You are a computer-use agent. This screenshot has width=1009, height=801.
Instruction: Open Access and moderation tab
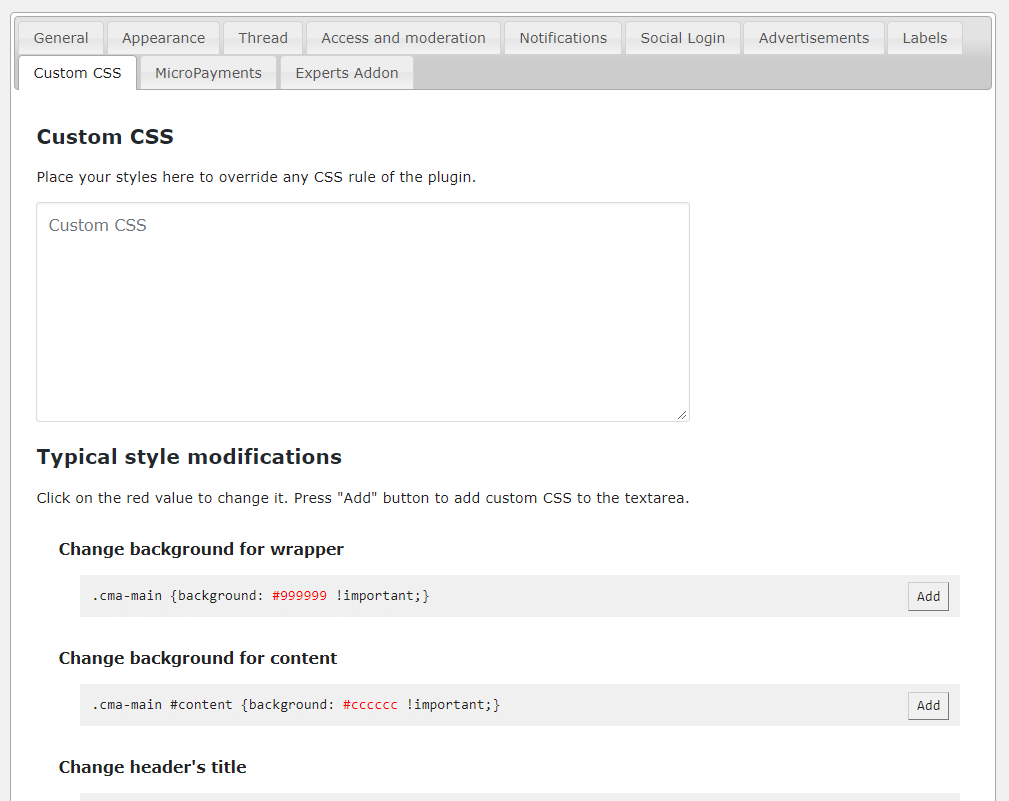pos(403,38)
